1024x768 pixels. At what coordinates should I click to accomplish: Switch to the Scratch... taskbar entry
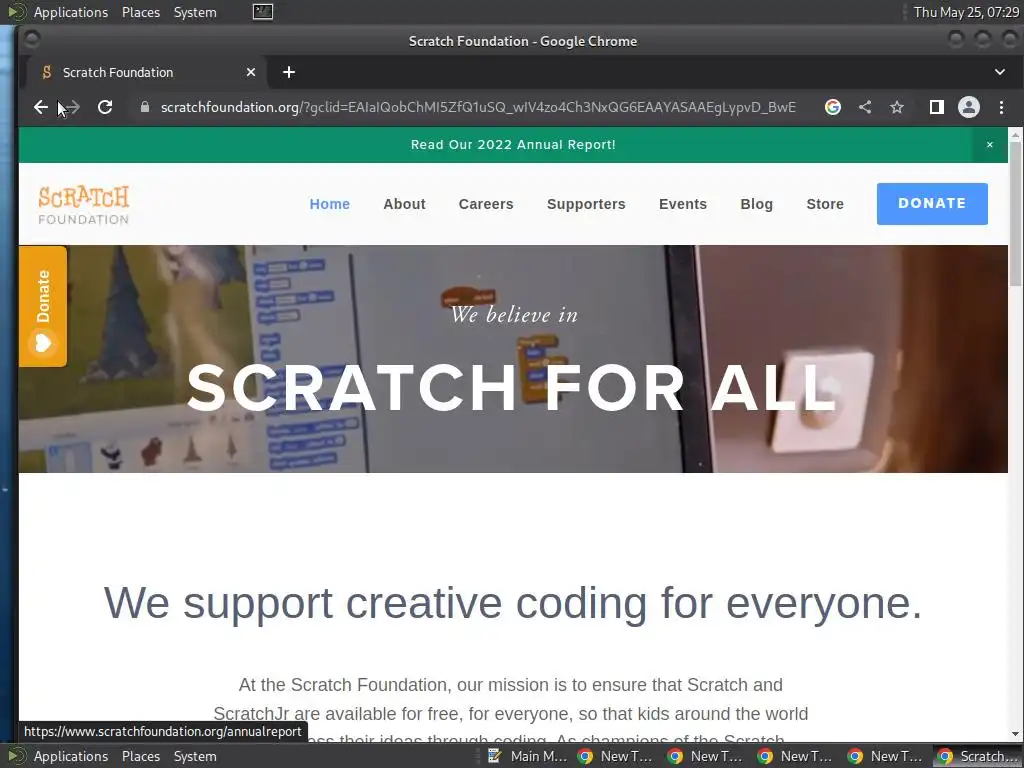(x=978, y=756)
